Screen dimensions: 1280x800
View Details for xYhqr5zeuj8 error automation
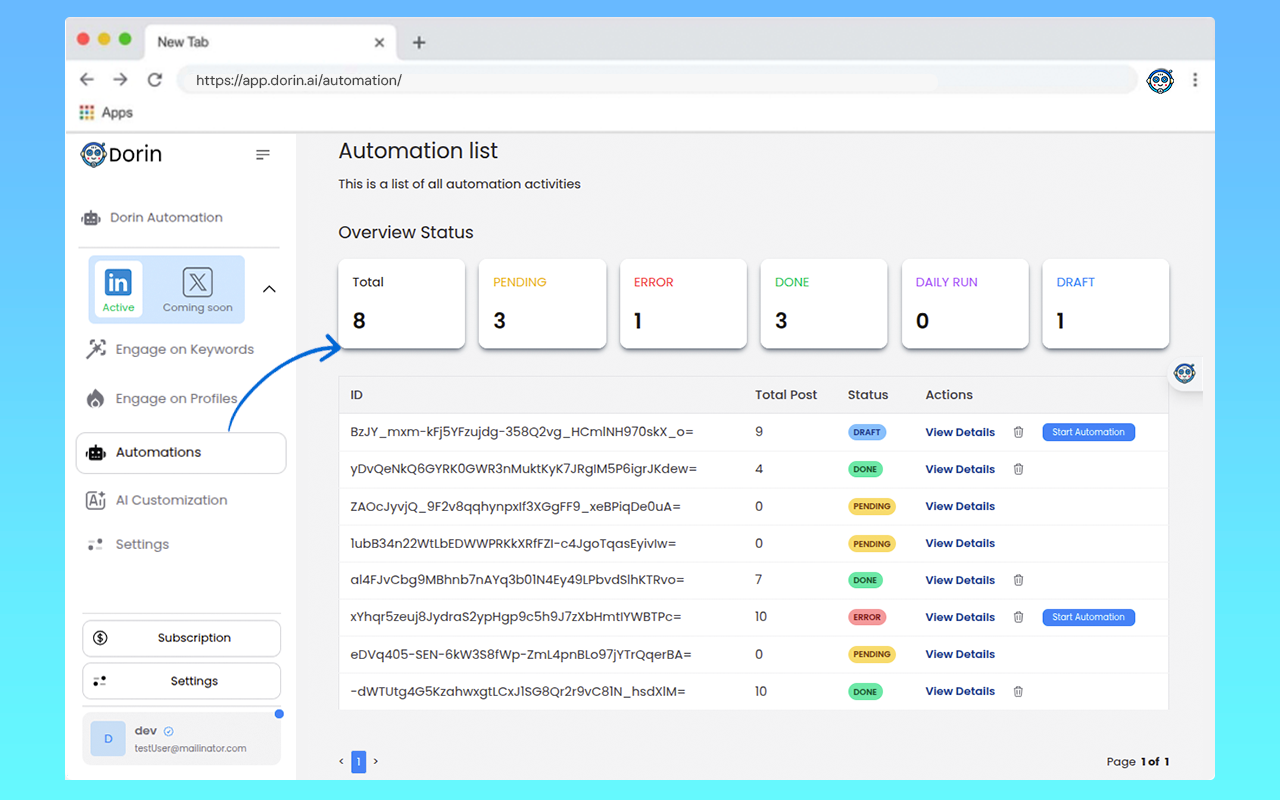(x=960, y=617)
